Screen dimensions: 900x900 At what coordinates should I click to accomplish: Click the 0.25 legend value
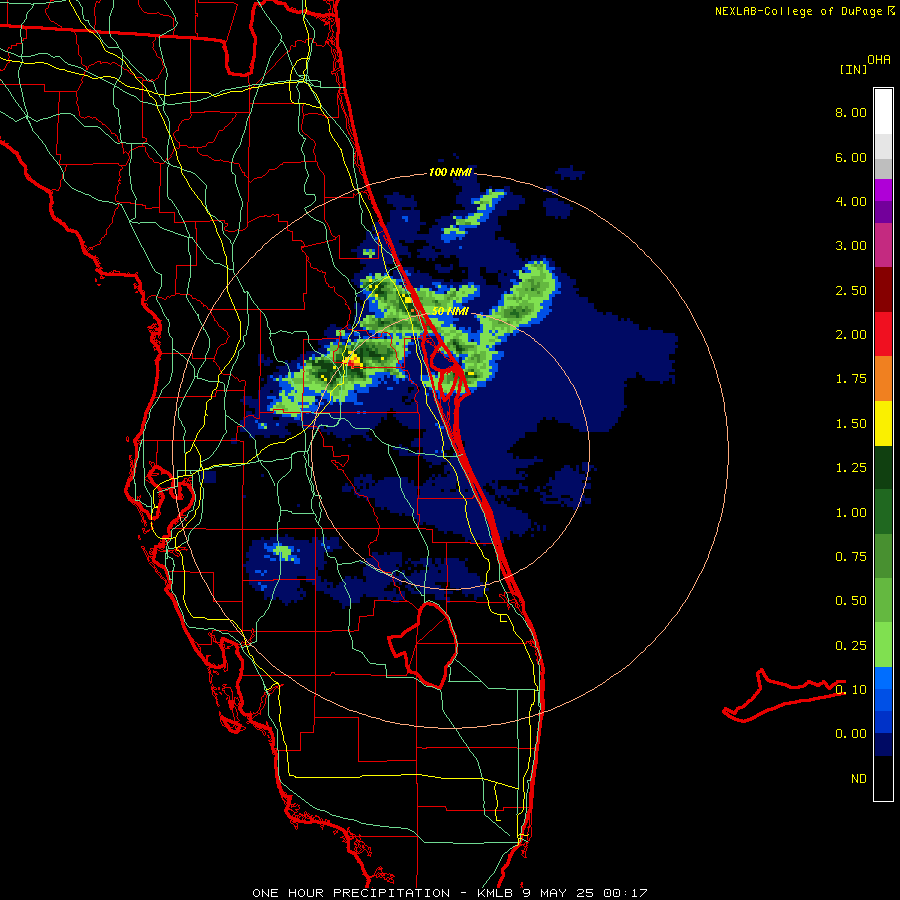tap(851, 646)
